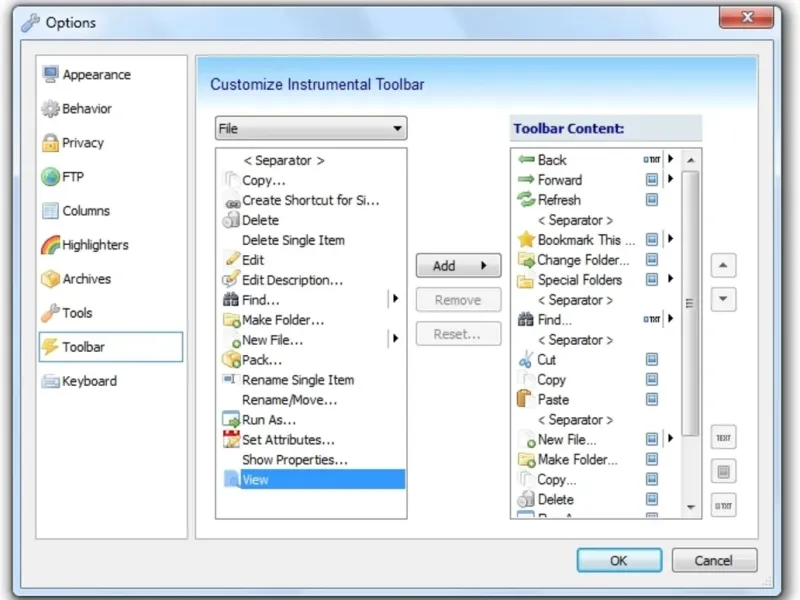Click the Edit Description... icon

pos(231,280)
